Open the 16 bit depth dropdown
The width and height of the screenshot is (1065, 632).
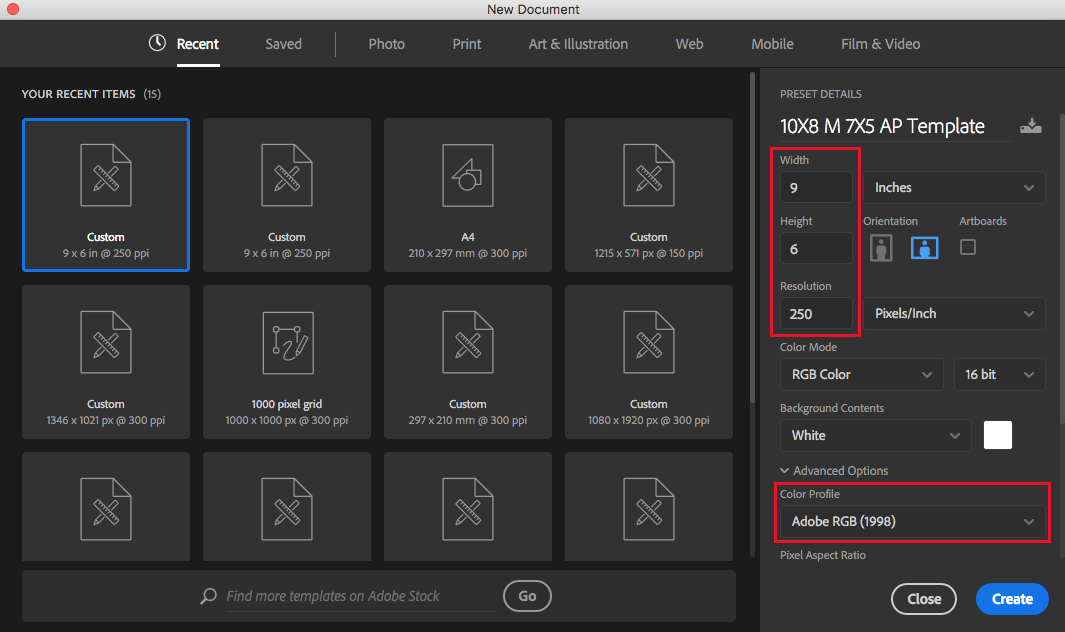tap(999, 374)
